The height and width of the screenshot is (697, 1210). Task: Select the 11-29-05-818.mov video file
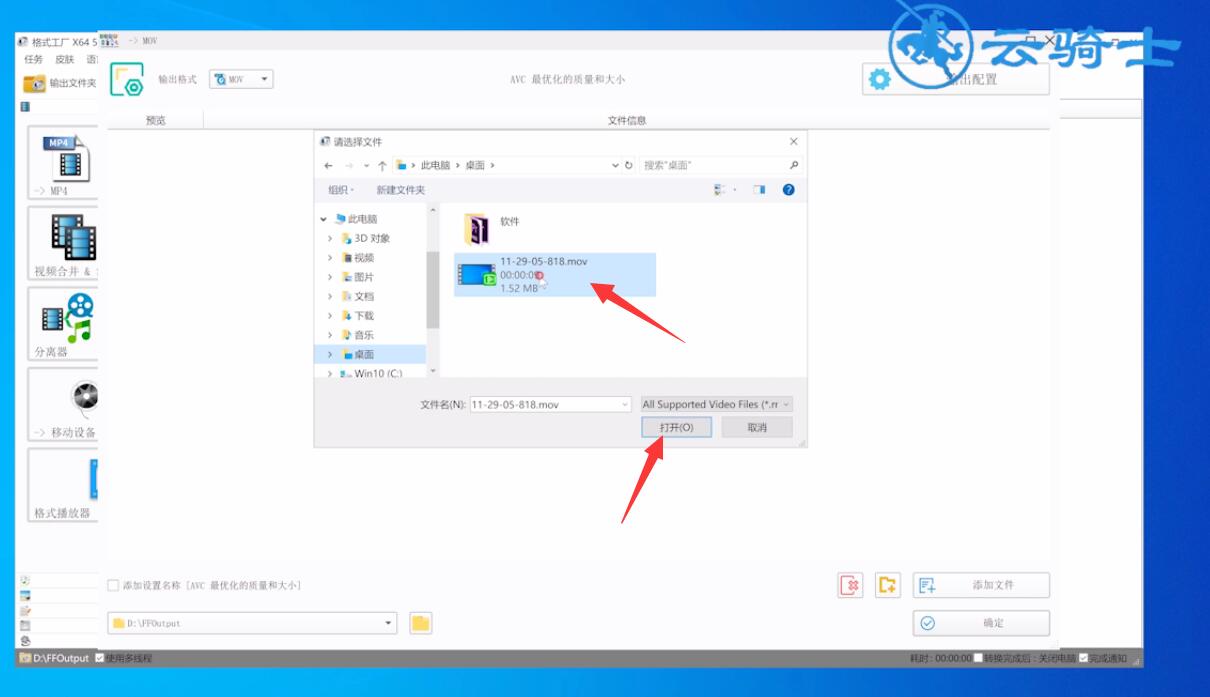click(x=555, y=275)
